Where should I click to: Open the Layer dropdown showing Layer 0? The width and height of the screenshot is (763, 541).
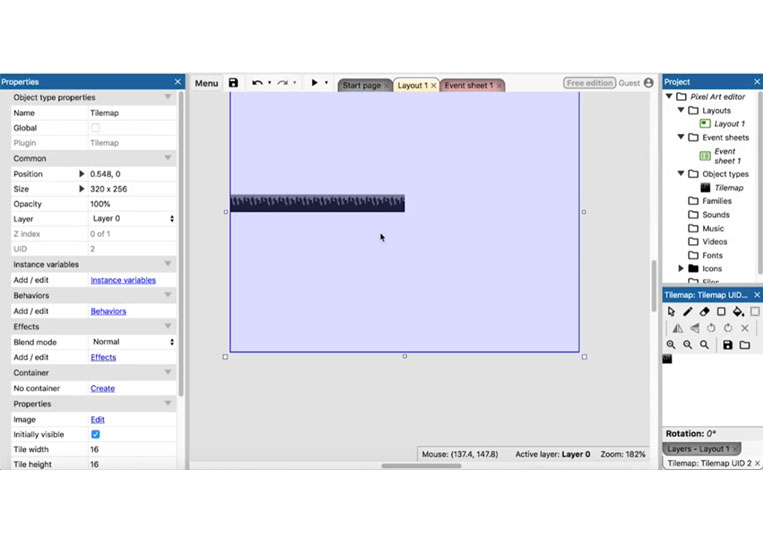pos(132,219)
